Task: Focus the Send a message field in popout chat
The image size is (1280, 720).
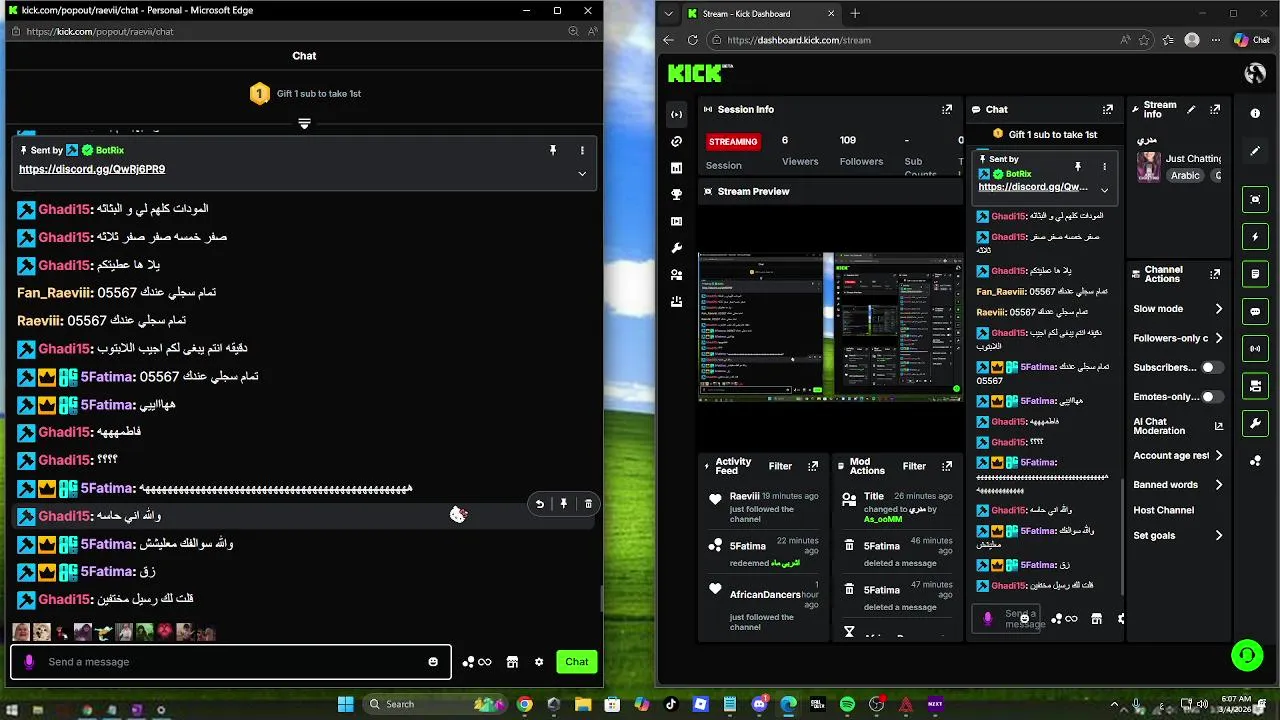Action: (231, 662)
